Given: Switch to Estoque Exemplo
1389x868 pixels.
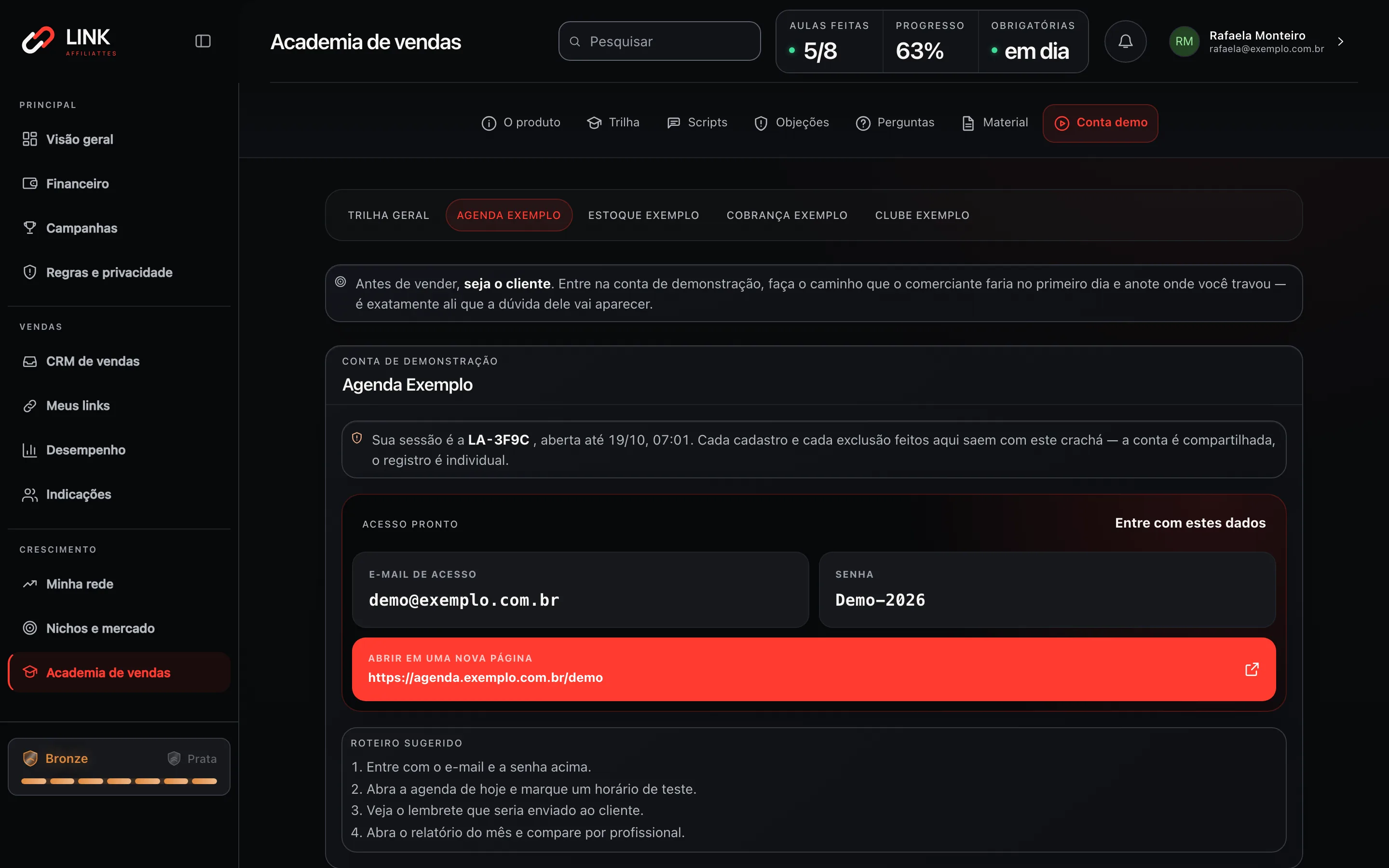Looking at the screenshot, I should pyautogui.click(x=643, y=215).
